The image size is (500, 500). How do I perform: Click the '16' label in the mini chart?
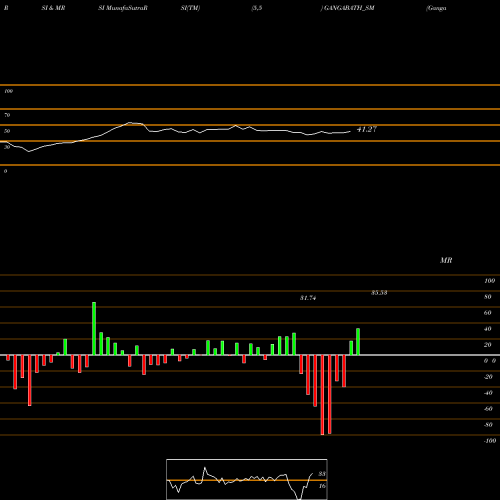[322, 486]
